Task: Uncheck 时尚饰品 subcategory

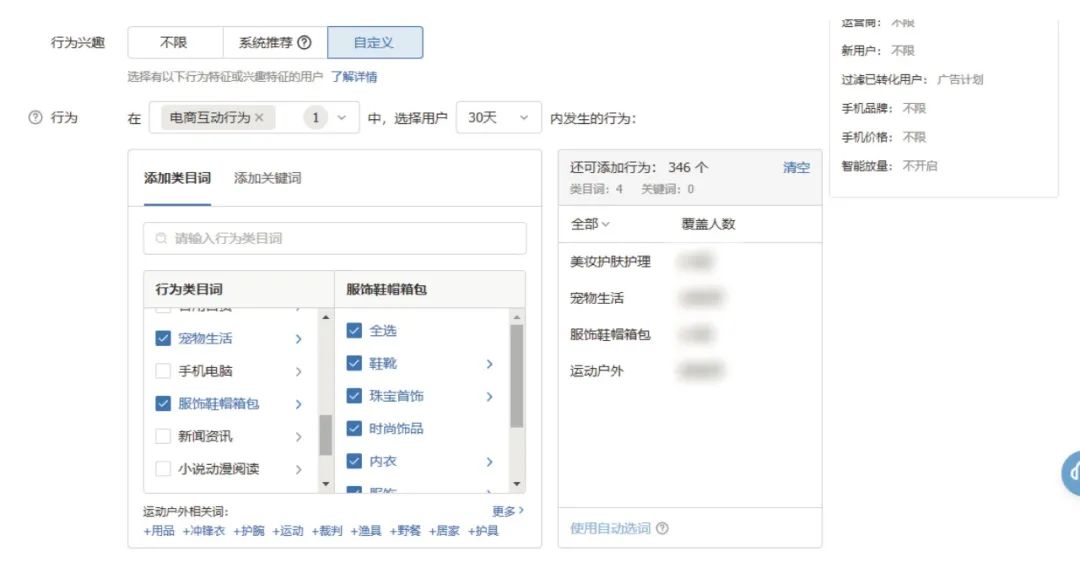Action: pos(354,428)
